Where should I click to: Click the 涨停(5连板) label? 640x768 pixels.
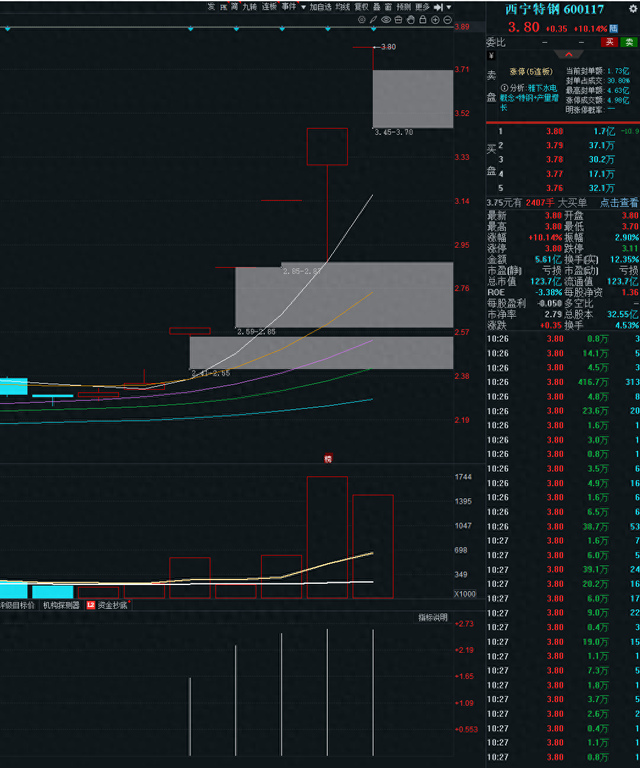coord(531,72)
